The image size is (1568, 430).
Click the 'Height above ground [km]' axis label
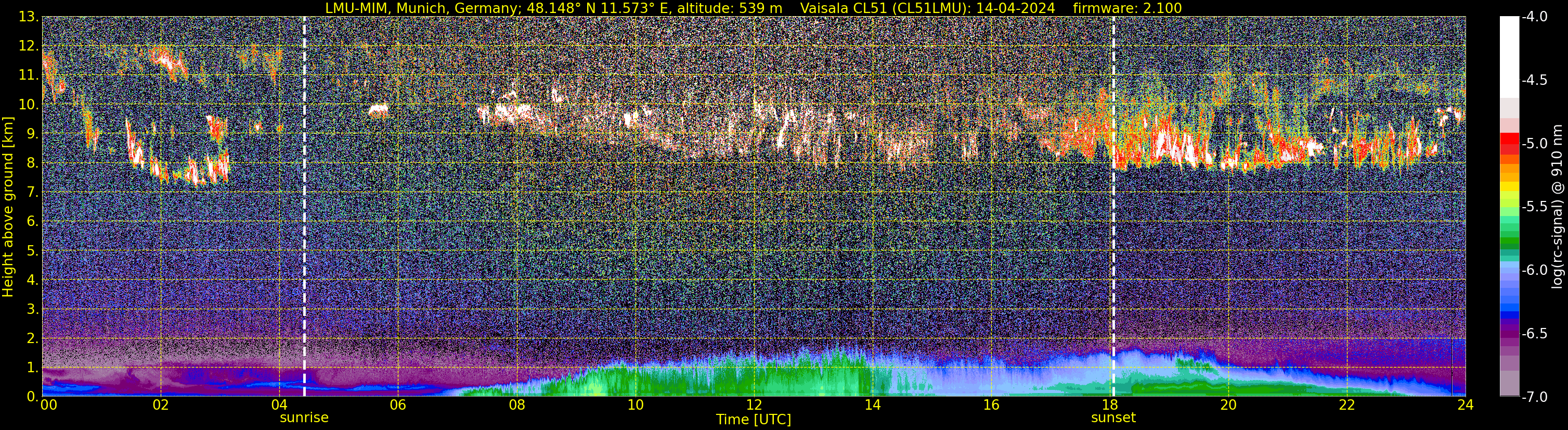click(8, 207)
